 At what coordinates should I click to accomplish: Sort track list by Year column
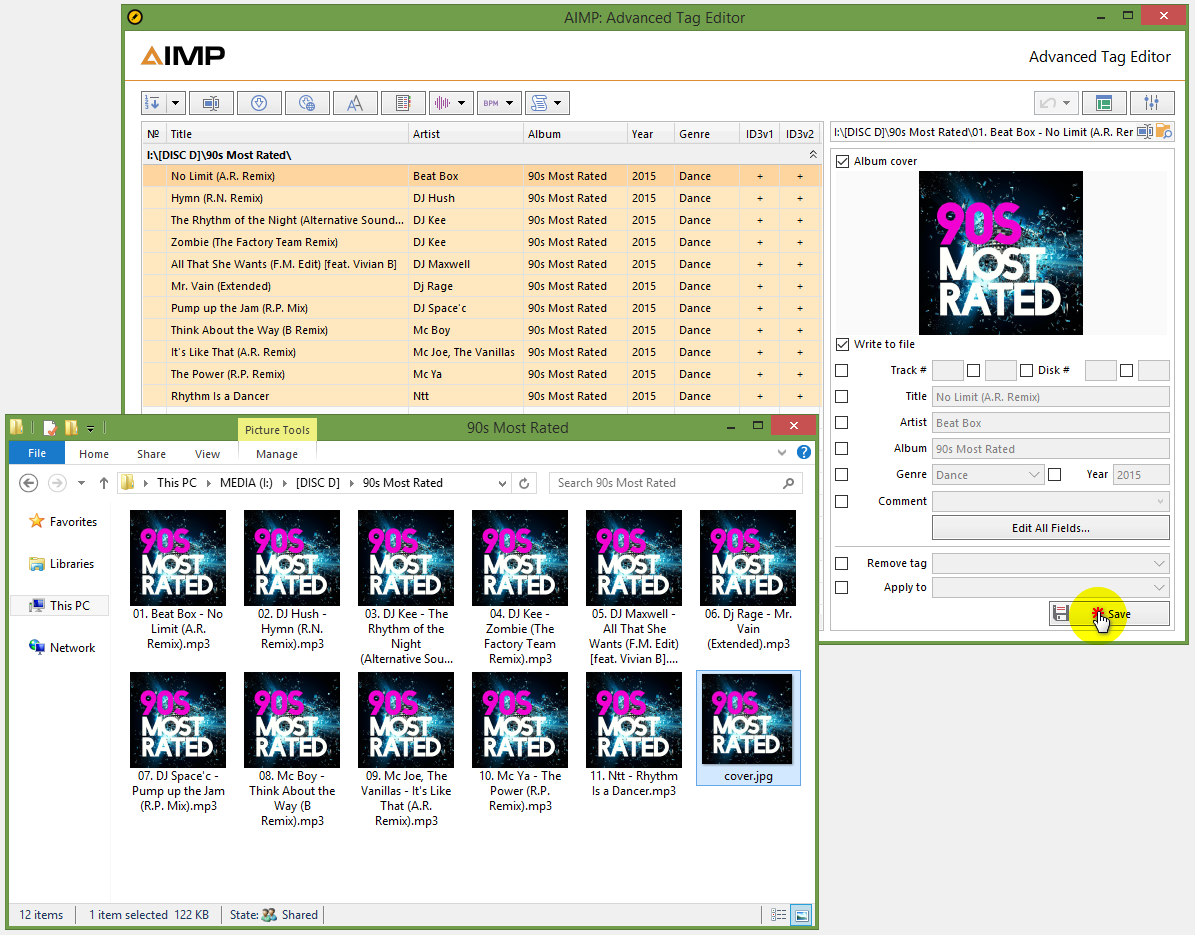point(650,133)
